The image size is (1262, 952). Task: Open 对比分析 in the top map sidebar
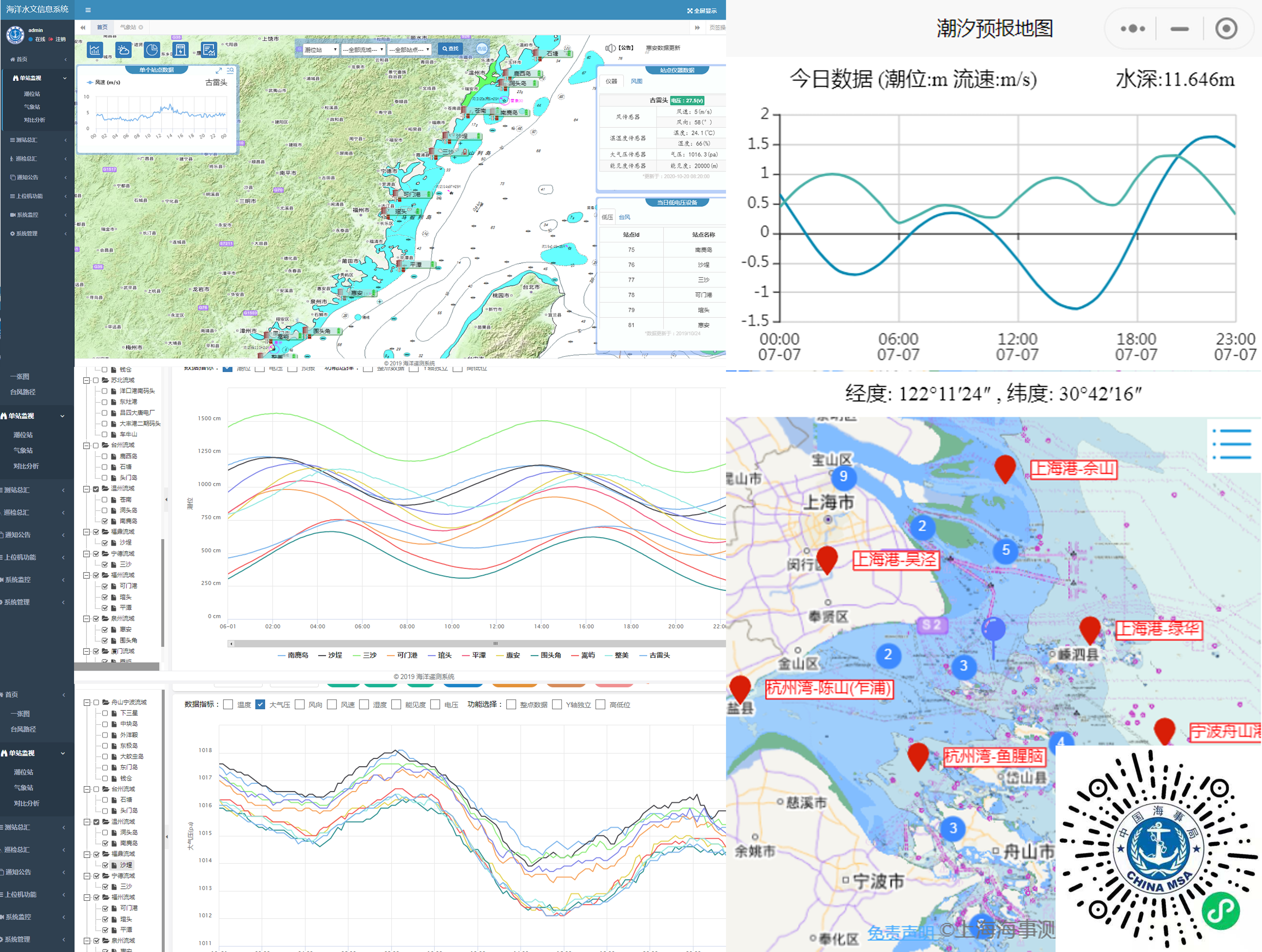coord(34,120)
